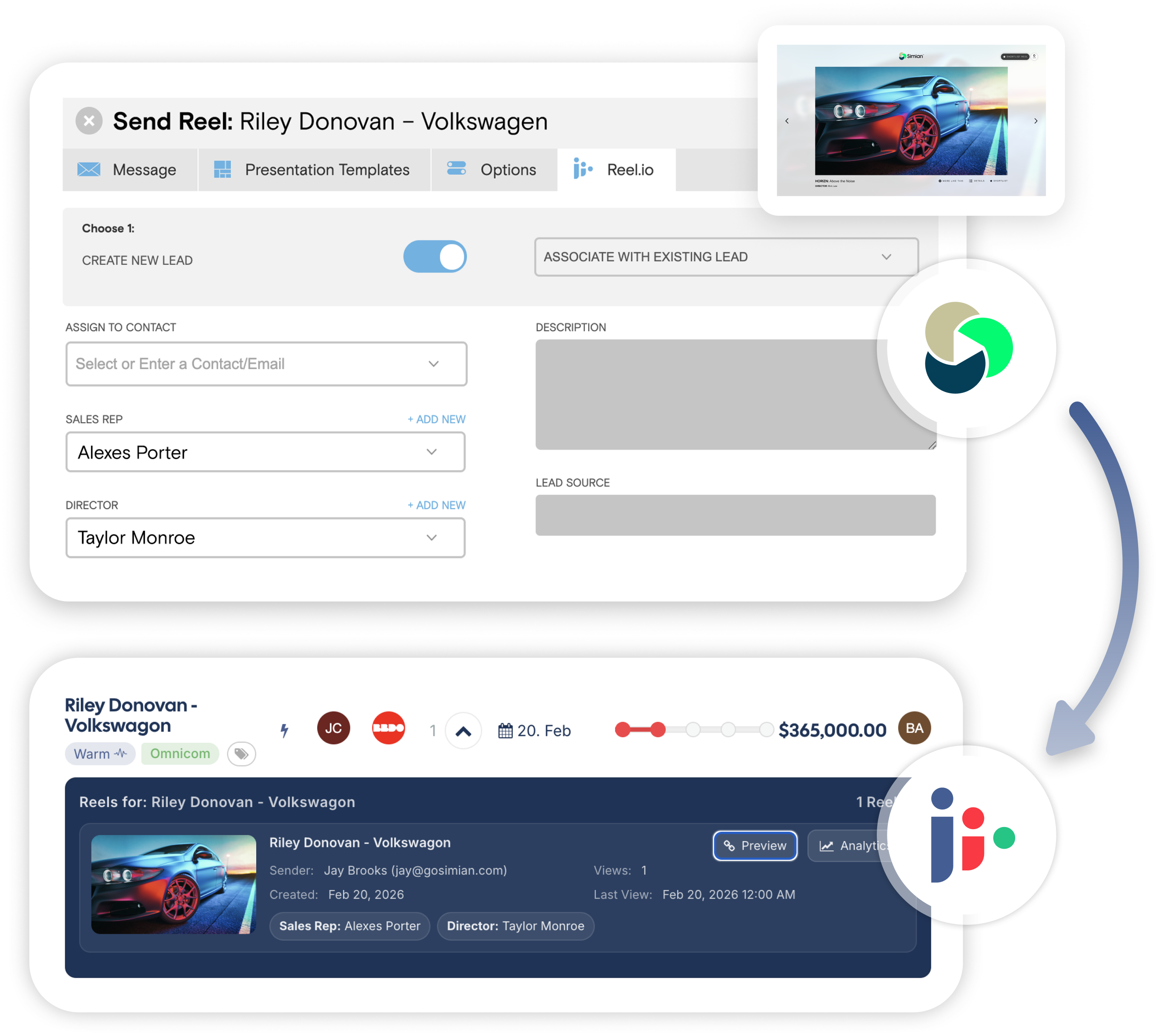Click the Sales Rep: Alexes Porter chip
The height and width of the screenshot is (1036, 1159).
point(349,926)
